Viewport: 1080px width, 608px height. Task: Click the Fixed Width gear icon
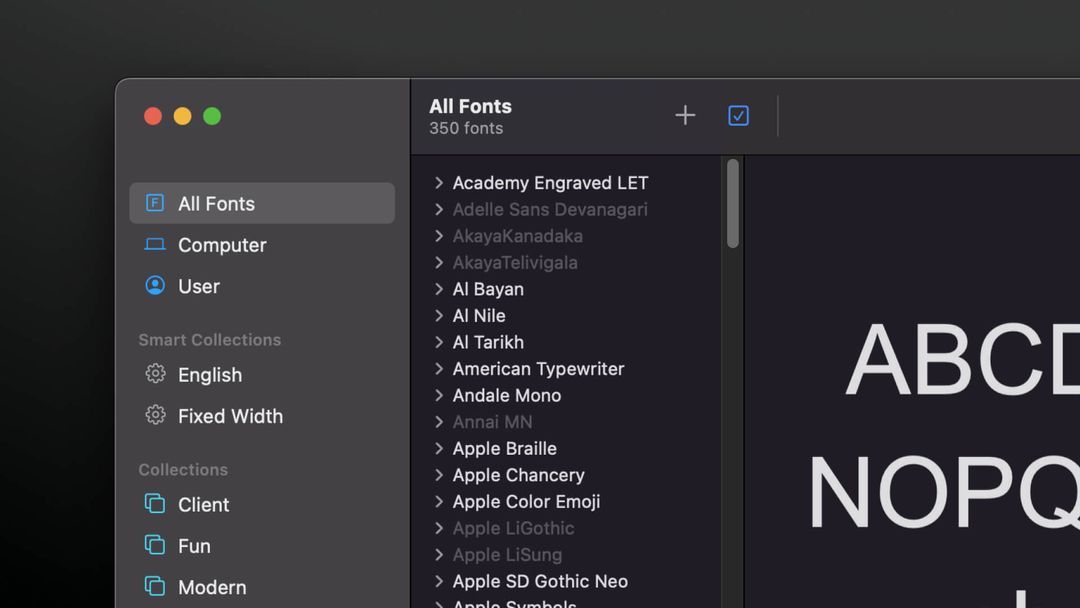(x=155, y=415)
